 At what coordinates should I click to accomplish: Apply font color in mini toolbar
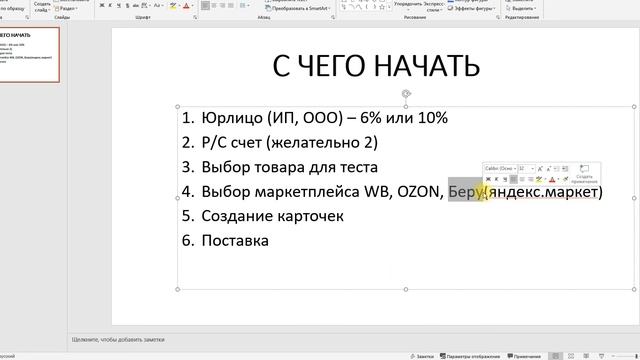click(552, 179)
